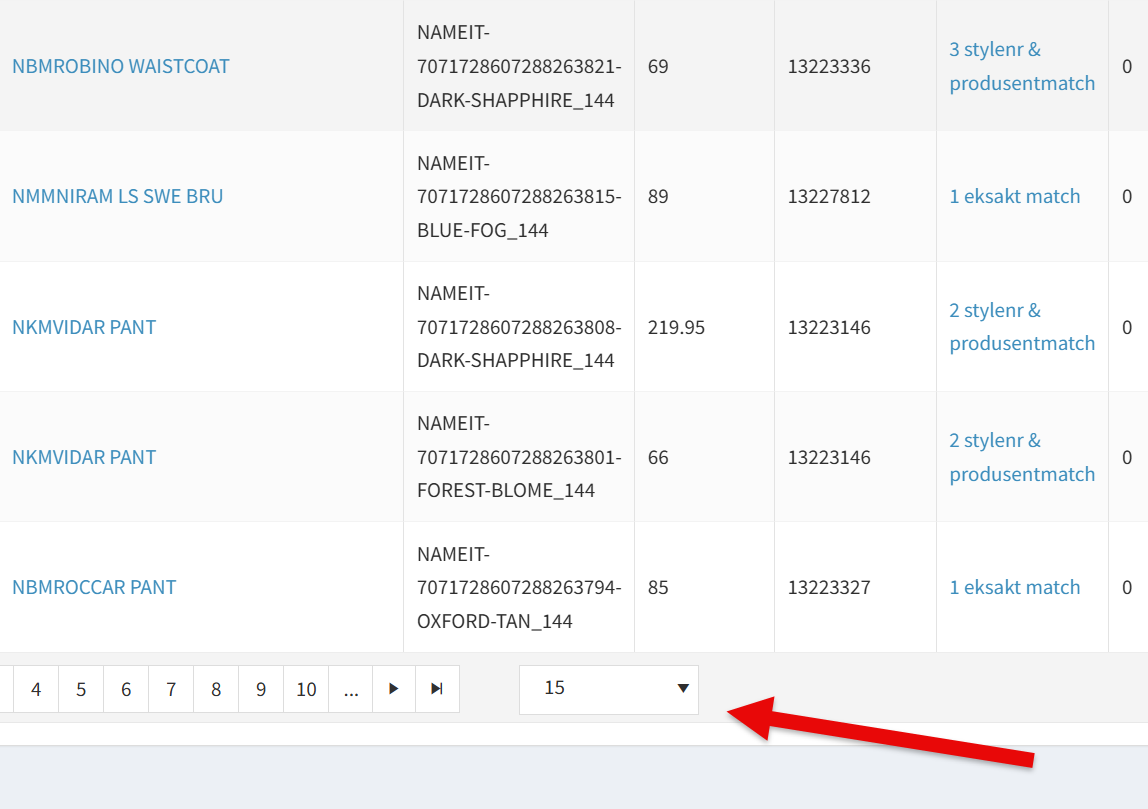Jump to page 10
Viewport: 1148px width, 809px height.
pyautogui.click(x=306, y=689)
